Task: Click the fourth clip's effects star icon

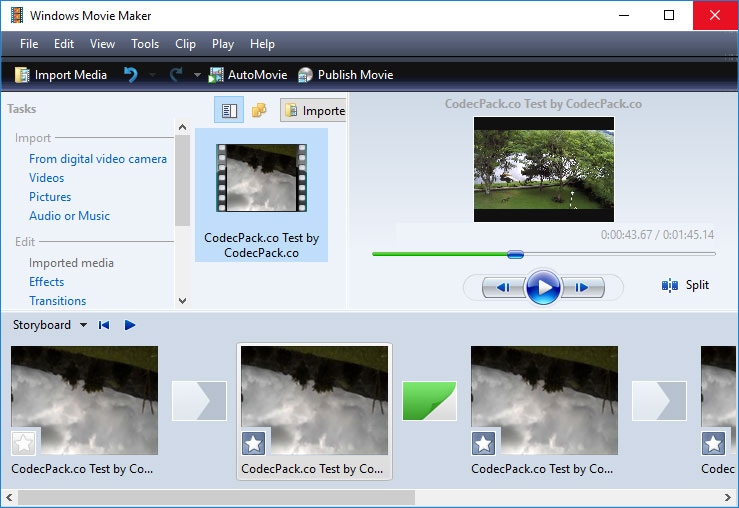Action: pos(714,443)
